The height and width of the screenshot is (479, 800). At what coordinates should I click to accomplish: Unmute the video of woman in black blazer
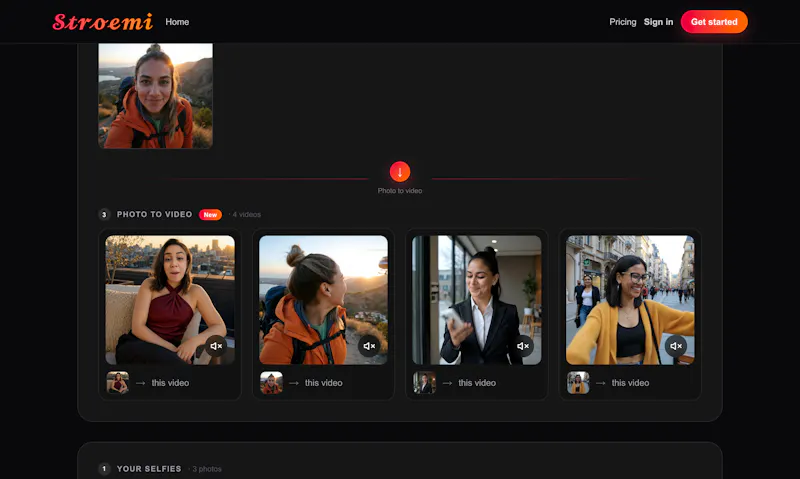click(x=522, y=346)
